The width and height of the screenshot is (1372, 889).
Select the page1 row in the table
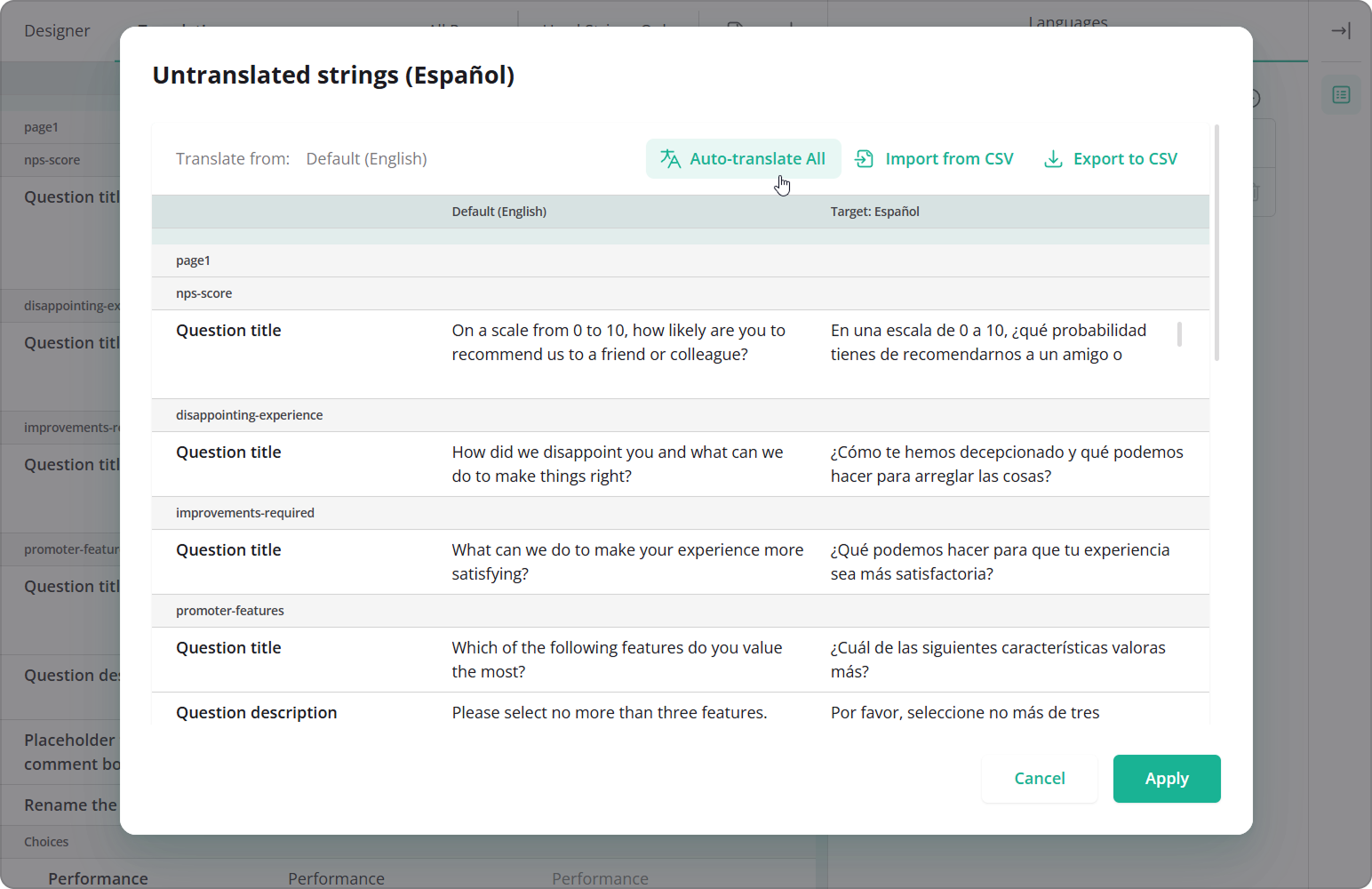tap(193, 260)
